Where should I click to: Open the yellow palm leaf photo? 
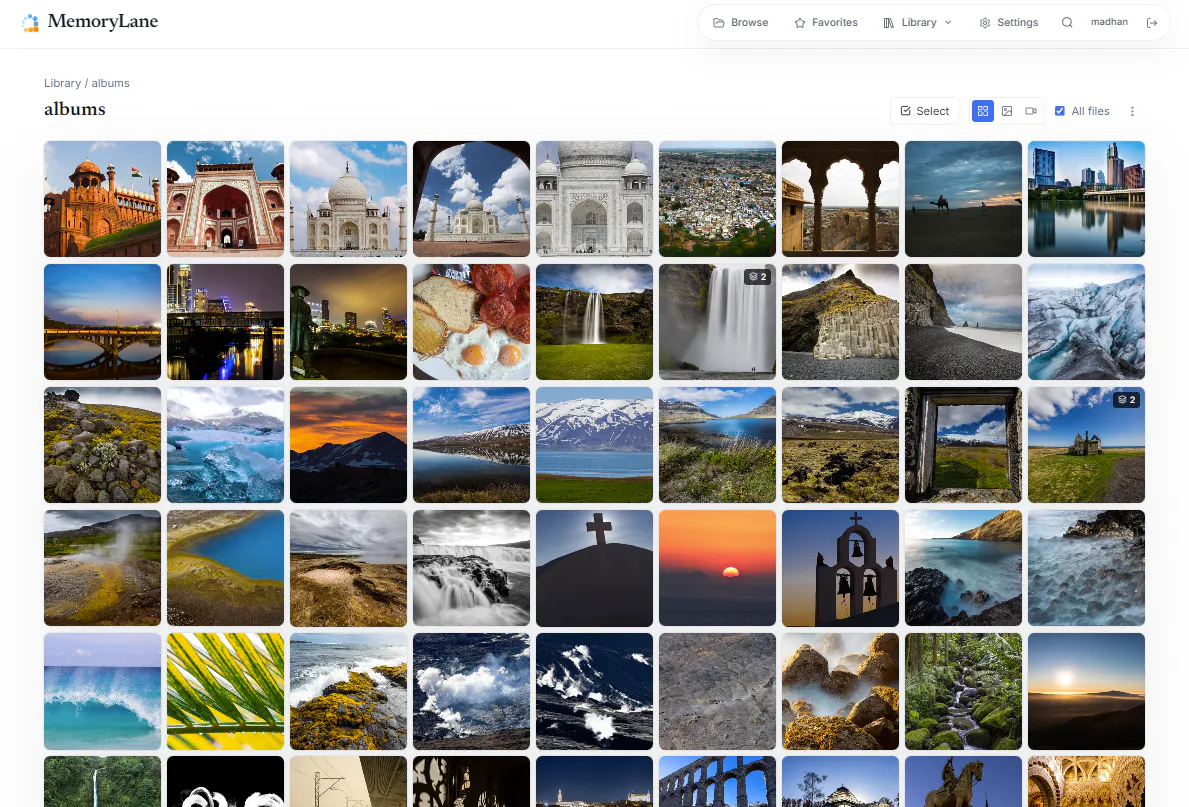pyautogui.click(x=225, y=691)
